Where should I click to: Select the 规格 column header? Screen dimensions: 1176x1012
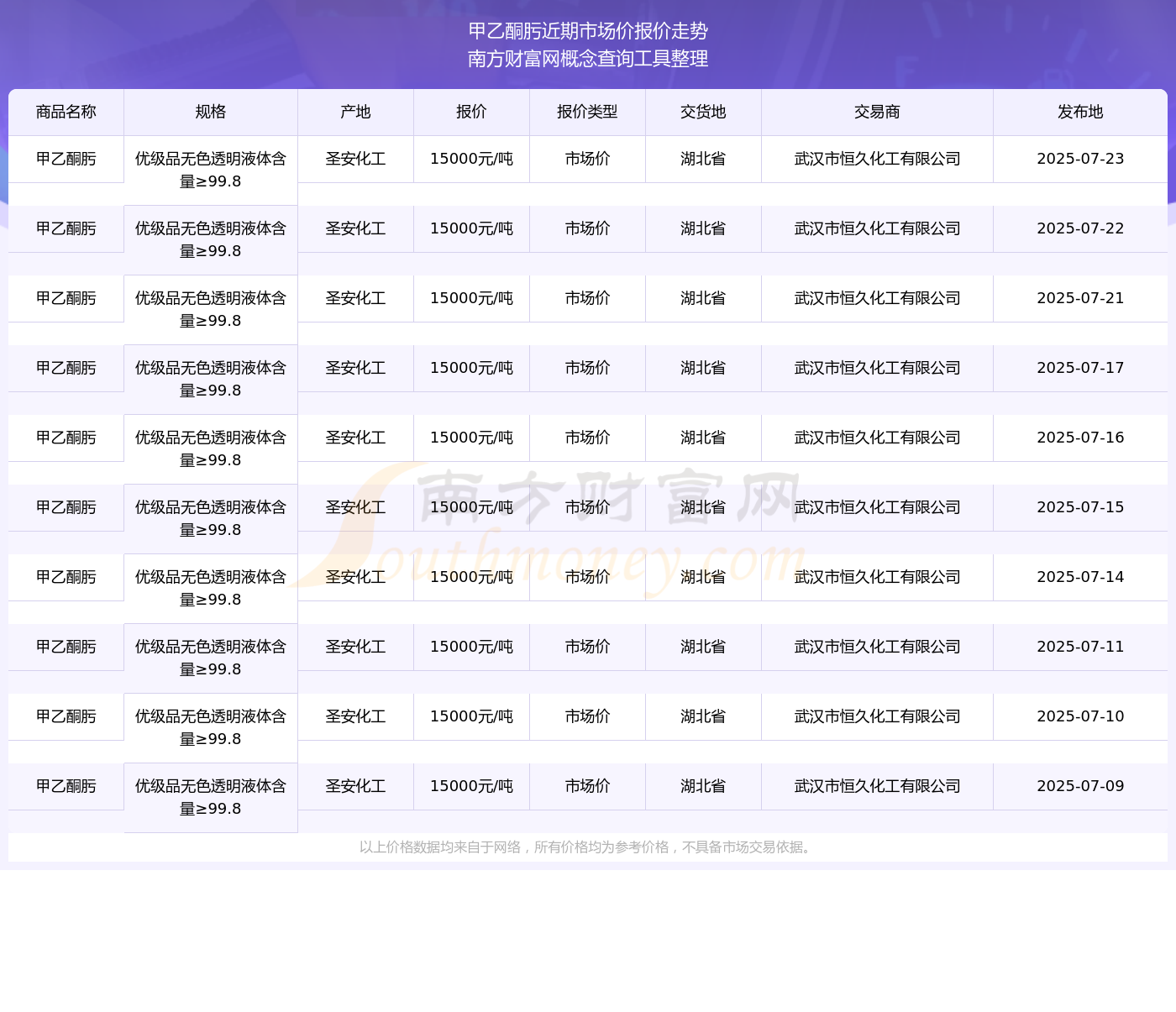[211, 112]
